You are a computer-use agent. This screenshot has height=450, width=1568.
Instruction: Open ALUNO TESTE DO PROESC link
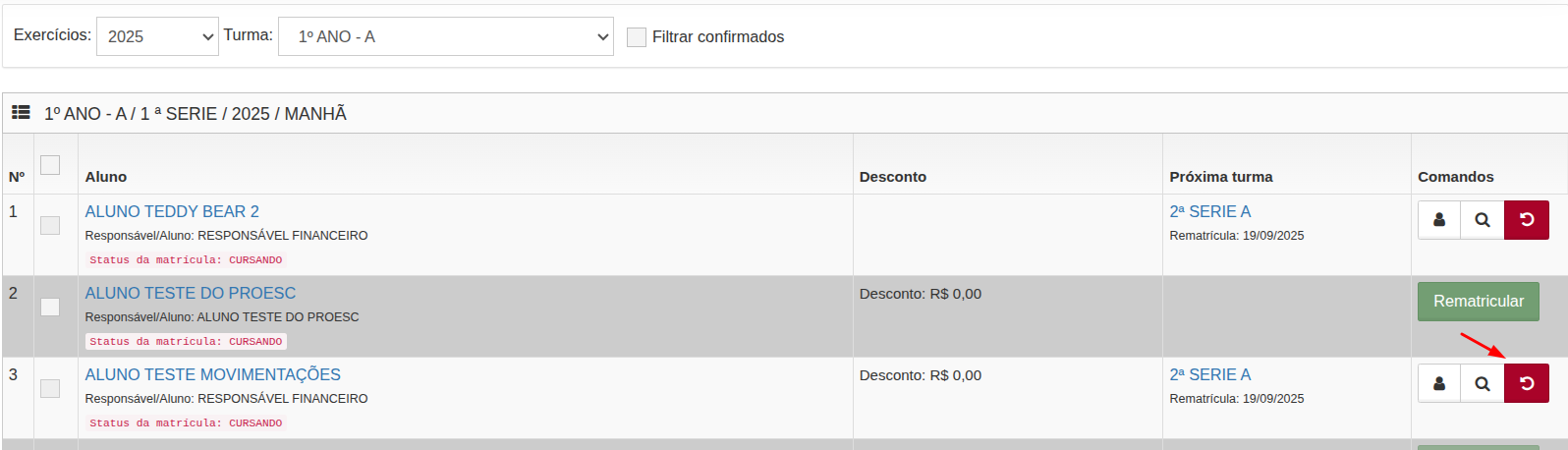[190, 293]
